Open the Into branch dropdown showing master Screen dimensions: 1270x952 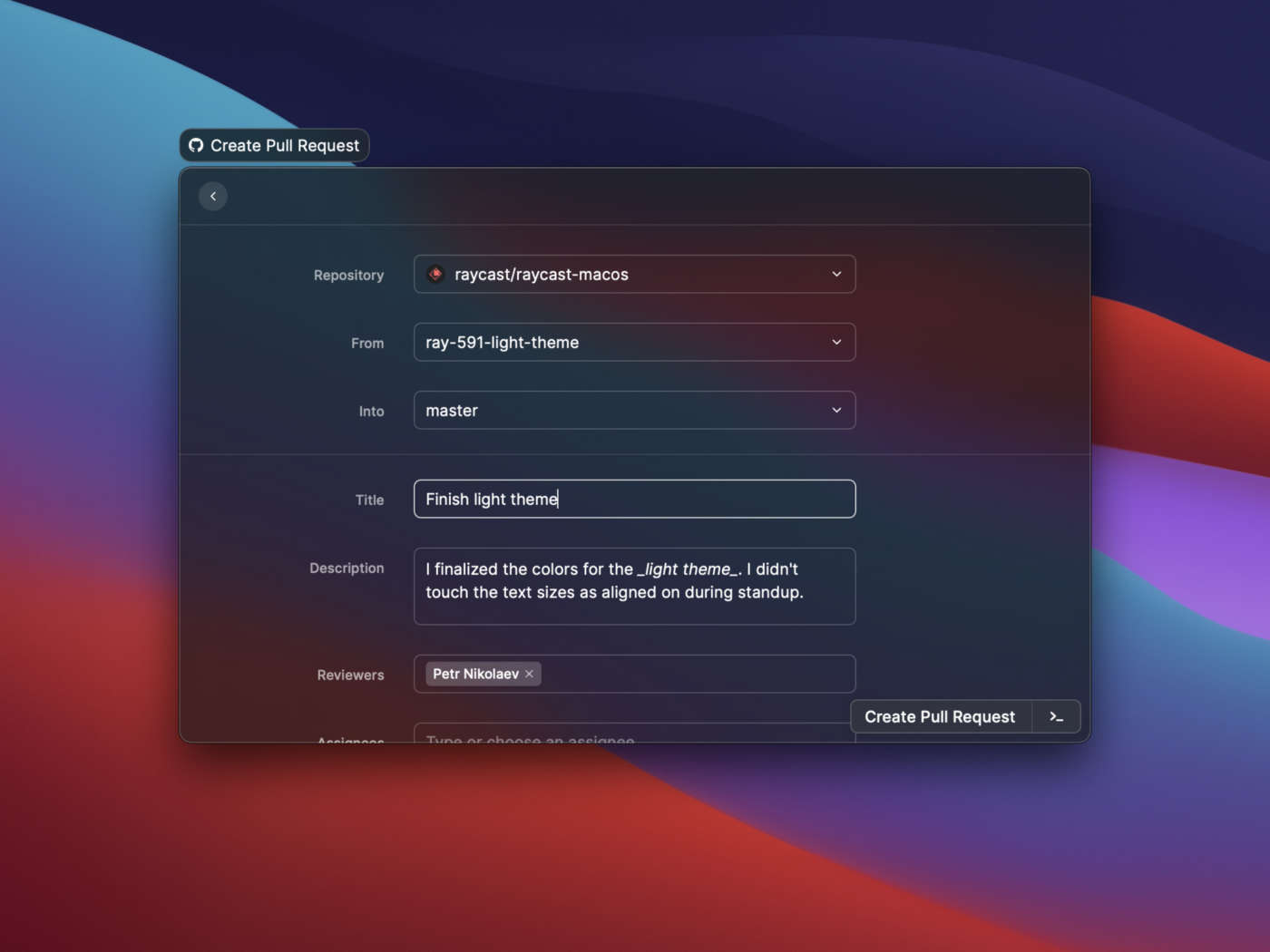click(634, 410)
